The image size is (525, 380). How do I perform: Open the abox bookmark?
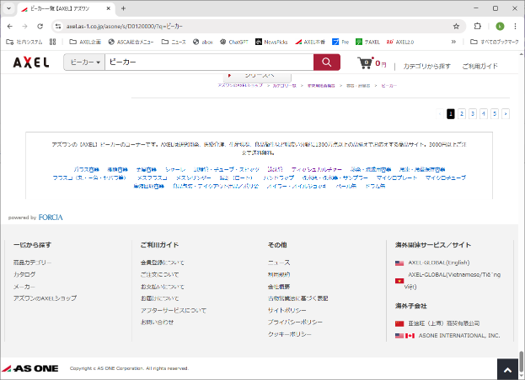pyautogui.click(x=203, y=42)
